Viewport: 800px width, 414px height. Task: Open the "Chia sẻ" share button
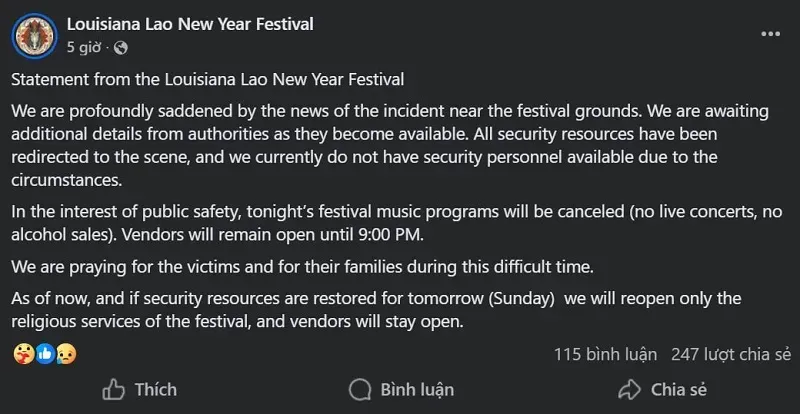point(679,389)
